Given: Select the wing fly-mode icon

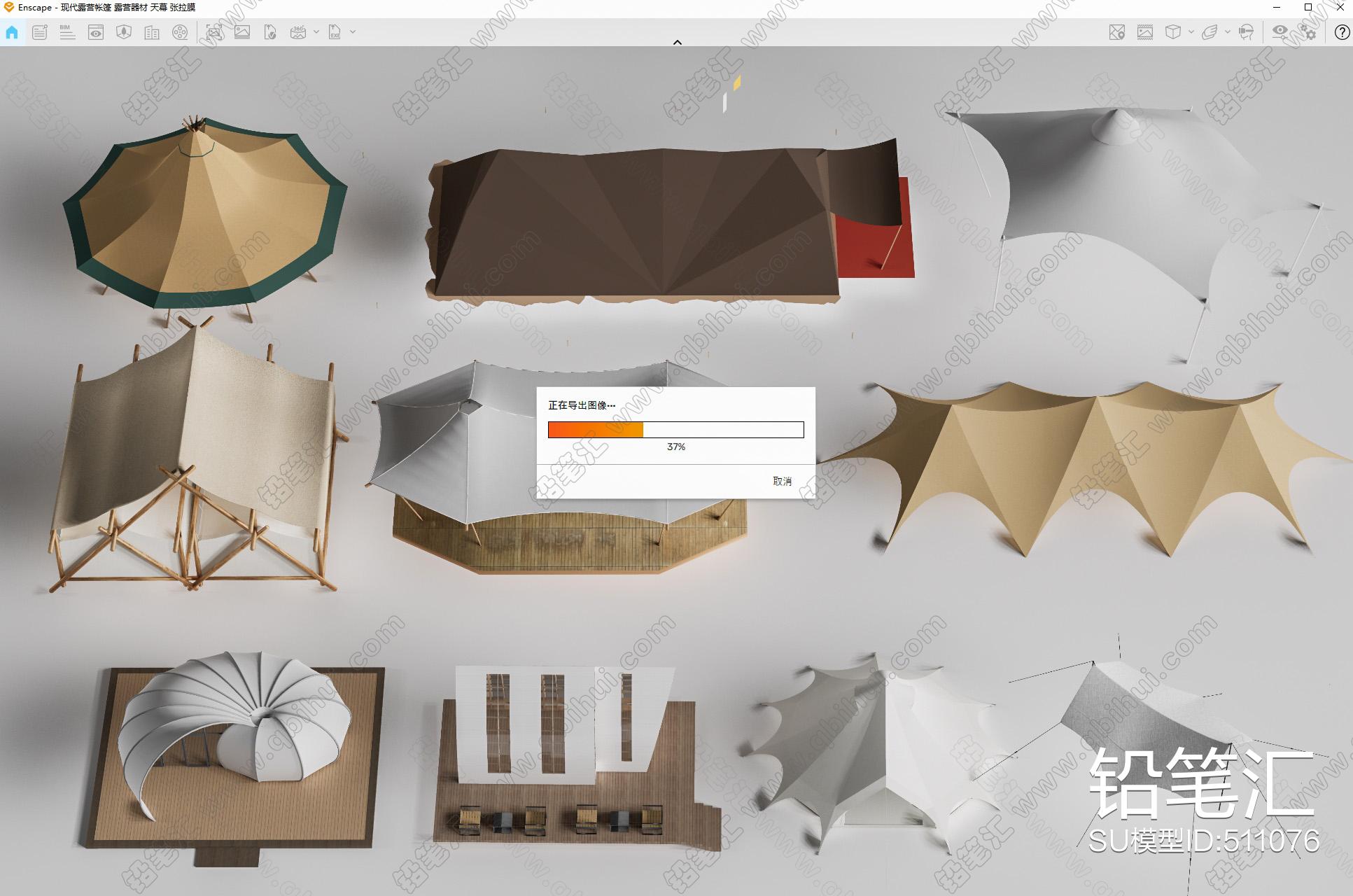Looking at the screenshot, I should point(1210,32).
